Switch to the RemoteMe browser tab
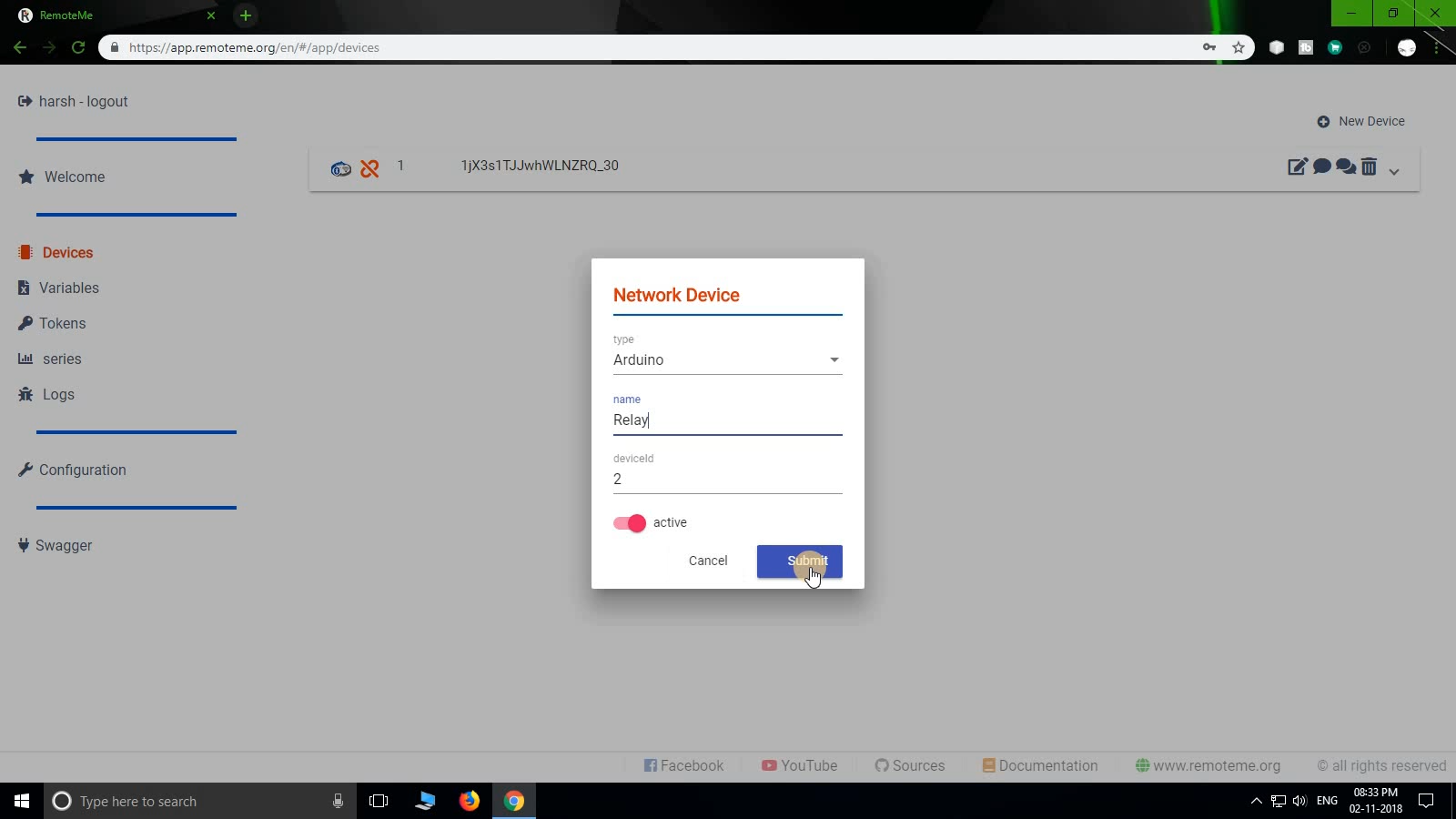The image size is (1456, 819). click(91, 15)
